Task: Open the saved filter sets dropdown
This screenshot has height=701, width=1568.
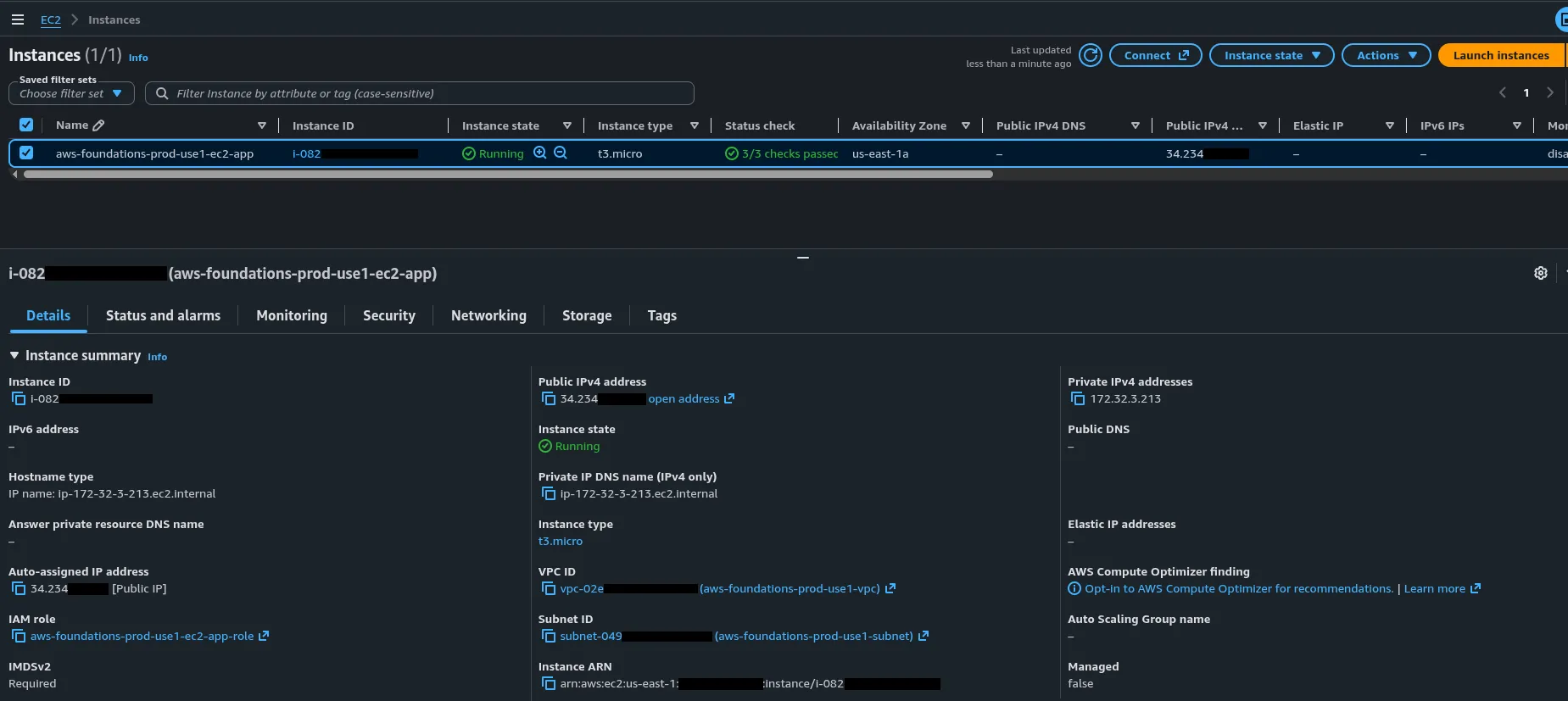Action: 71,93
